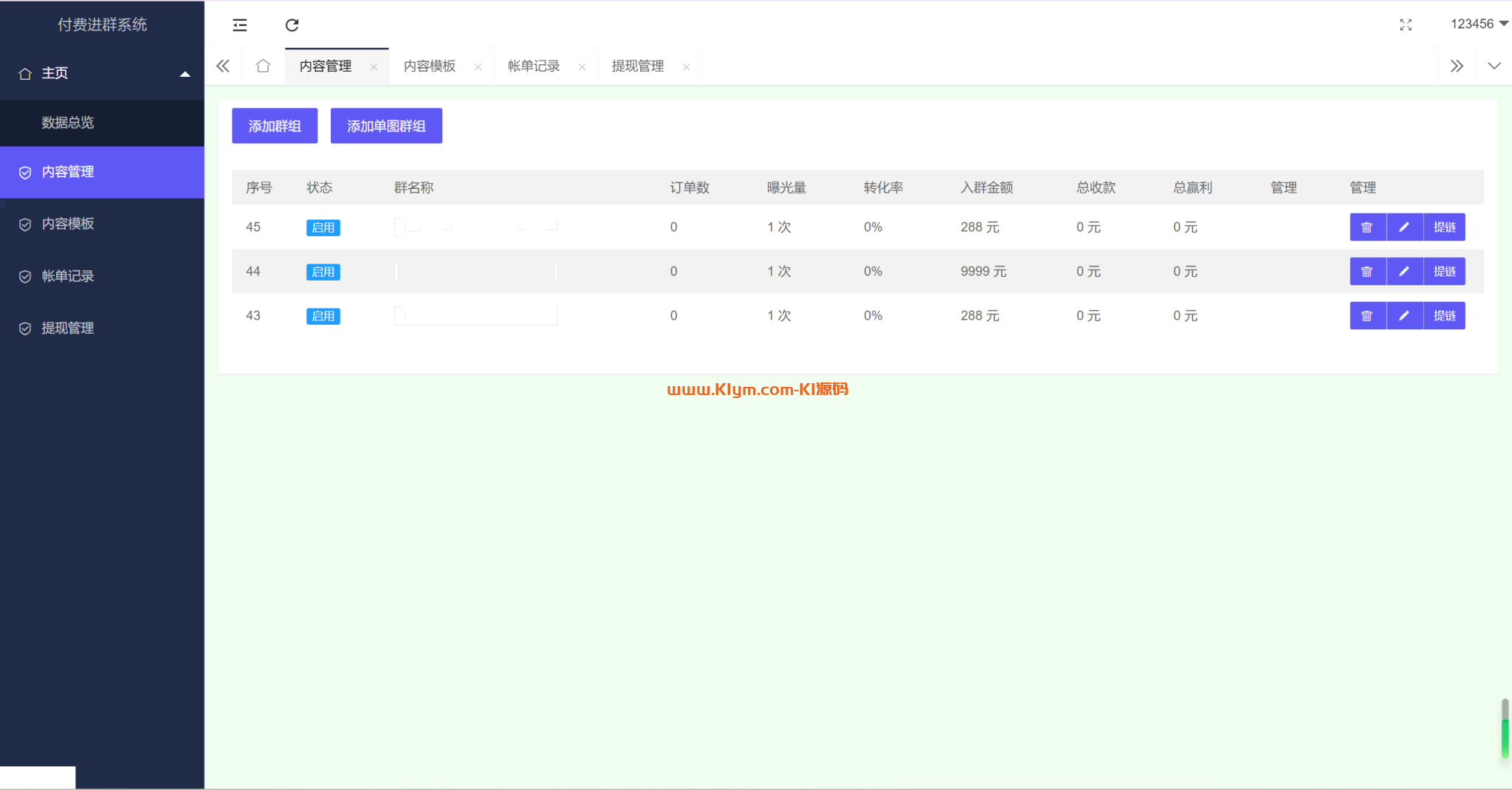1512x790 pixels.
Task: Click the home icon tab
Action: point(263,66)
